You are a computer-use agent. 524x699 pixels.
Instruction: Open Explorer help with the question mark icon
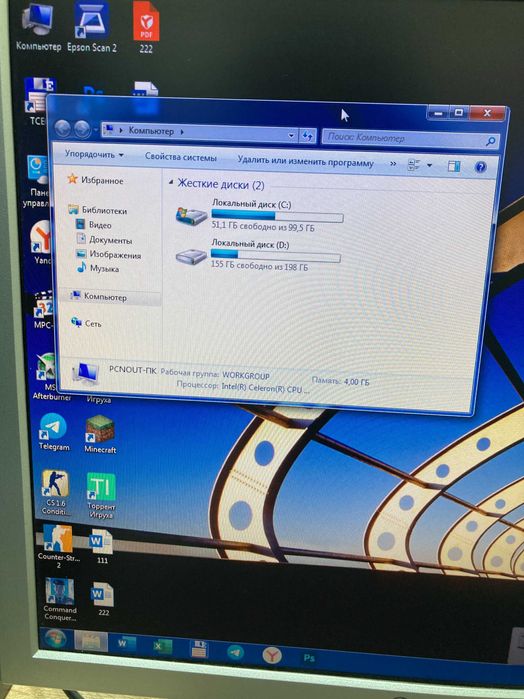tap(480, 167)
